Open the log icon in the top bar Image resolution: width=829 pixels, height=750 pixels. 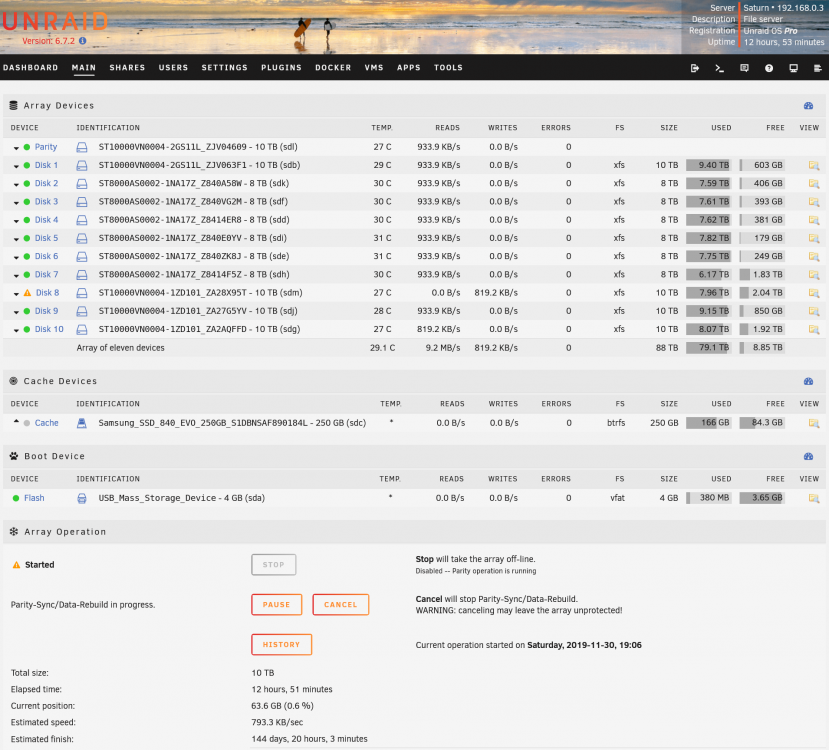point(817,68)
